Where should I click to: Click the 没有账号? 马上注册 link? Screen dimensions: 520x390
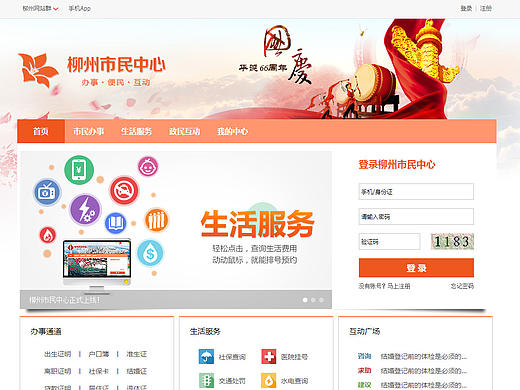(x=384, y=286)
